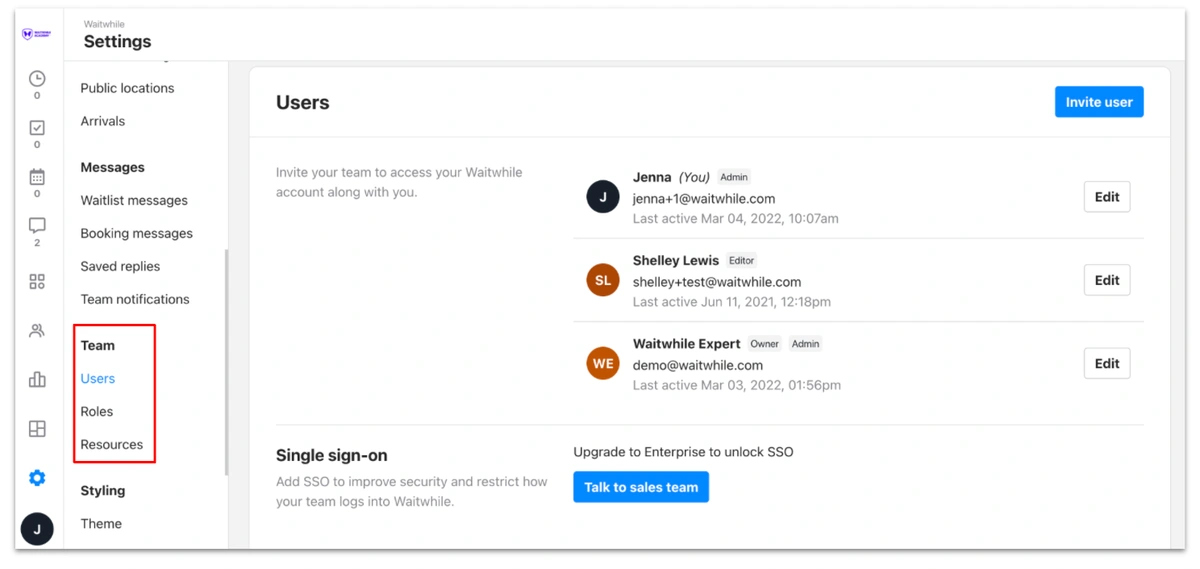Image resolution: width=1200 pixels, height=569 pixels.
Task: Click the settings gear icon
Action: pyautogui.click(x=37, y=478)
